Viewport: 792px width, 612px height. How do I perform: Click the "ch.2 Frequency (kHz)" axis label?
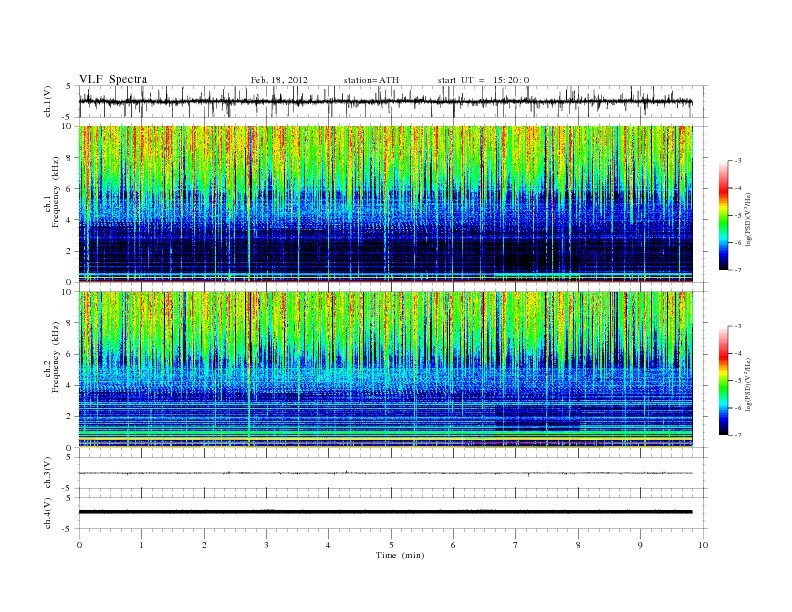tap(52, 357)
